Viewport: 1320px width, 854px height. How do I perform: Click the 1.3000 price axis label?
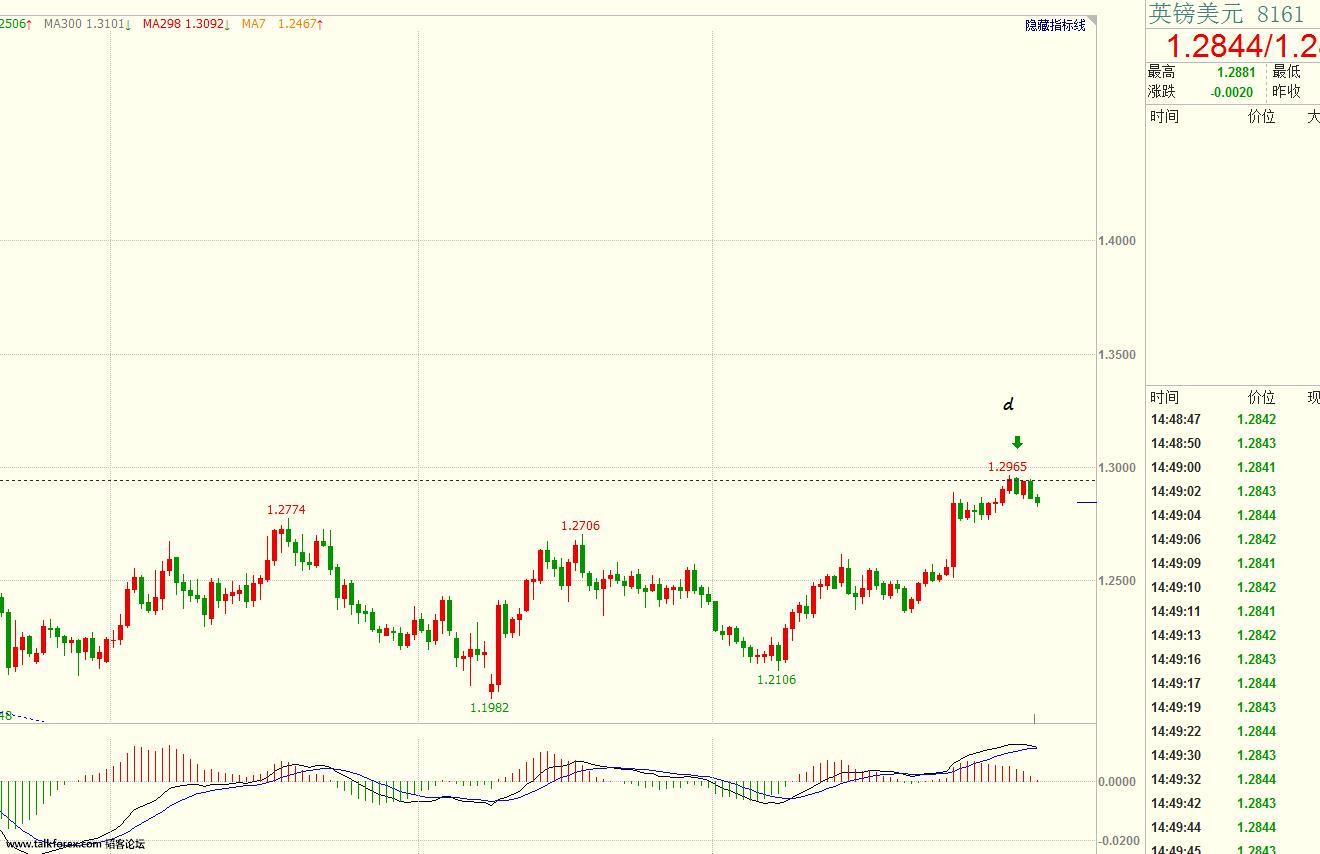pos(1117,467)
